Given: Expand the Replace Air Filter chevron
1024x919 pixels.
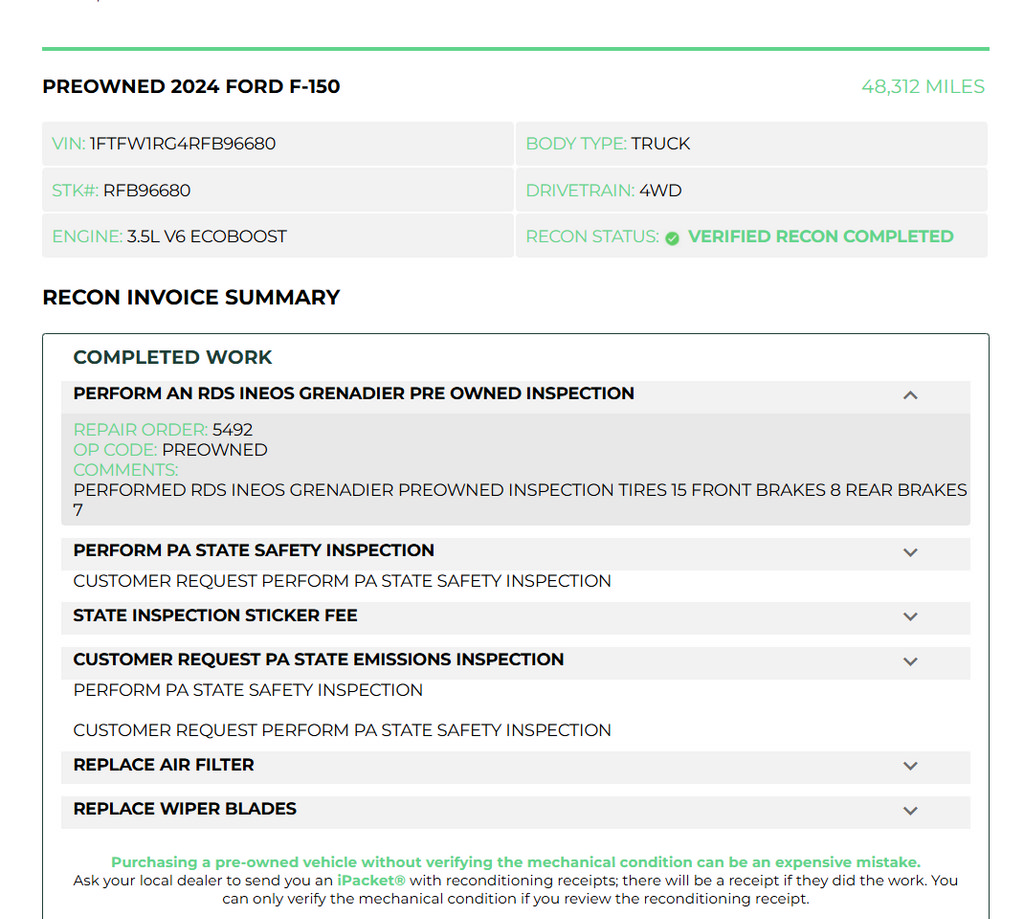Looking at the screenshot, I should pyautogui.click(x=910, y=766).
